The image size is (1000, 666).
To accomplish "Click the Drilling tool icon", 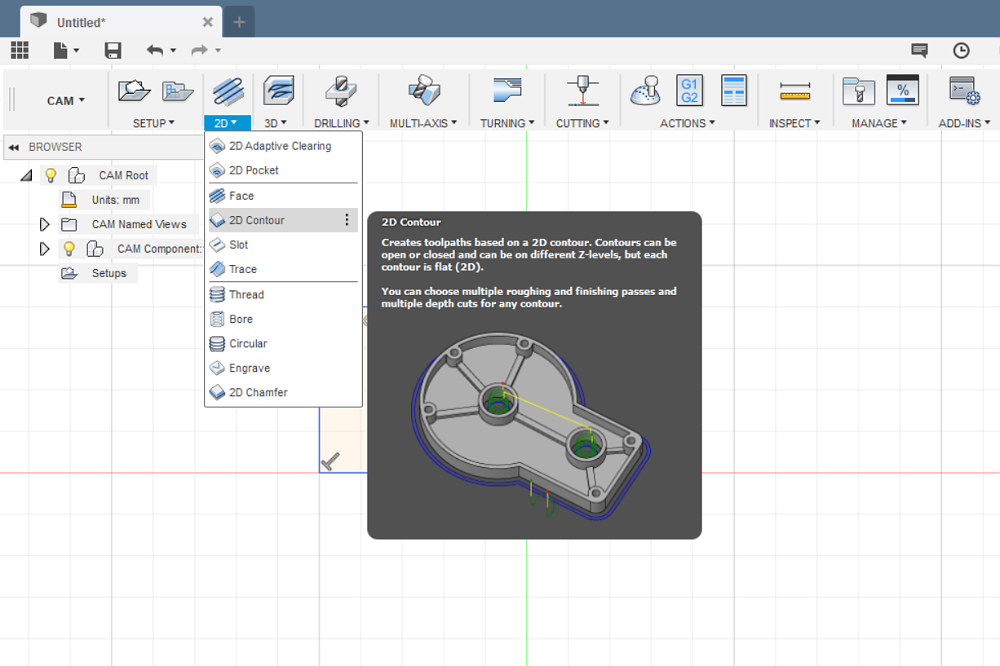I will [x=341, y=92].
